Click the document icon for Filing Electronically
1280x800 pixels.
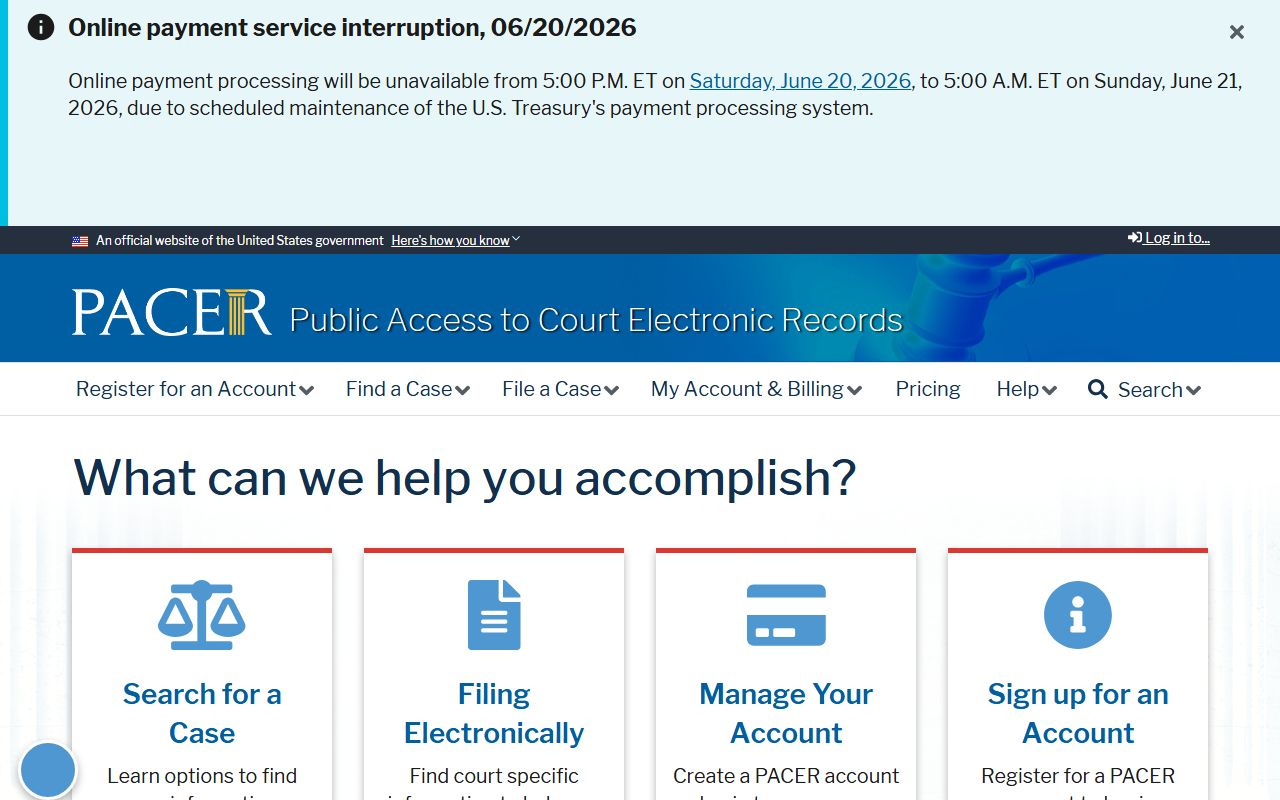pyautogui.click(x=494, y=615)
